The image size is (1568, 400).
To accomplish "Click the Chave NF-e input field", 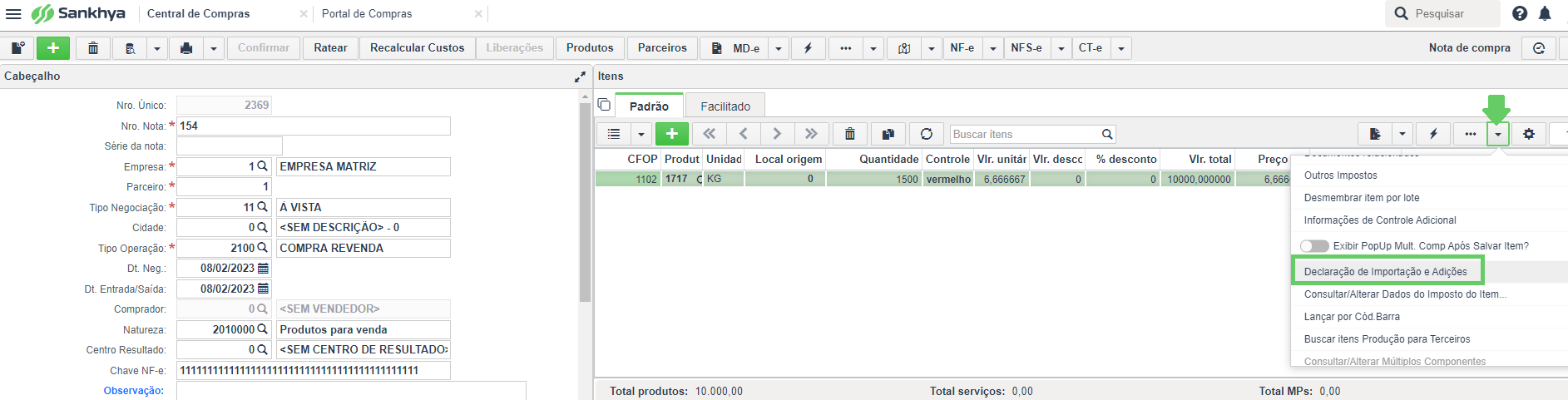I will 314,370.
